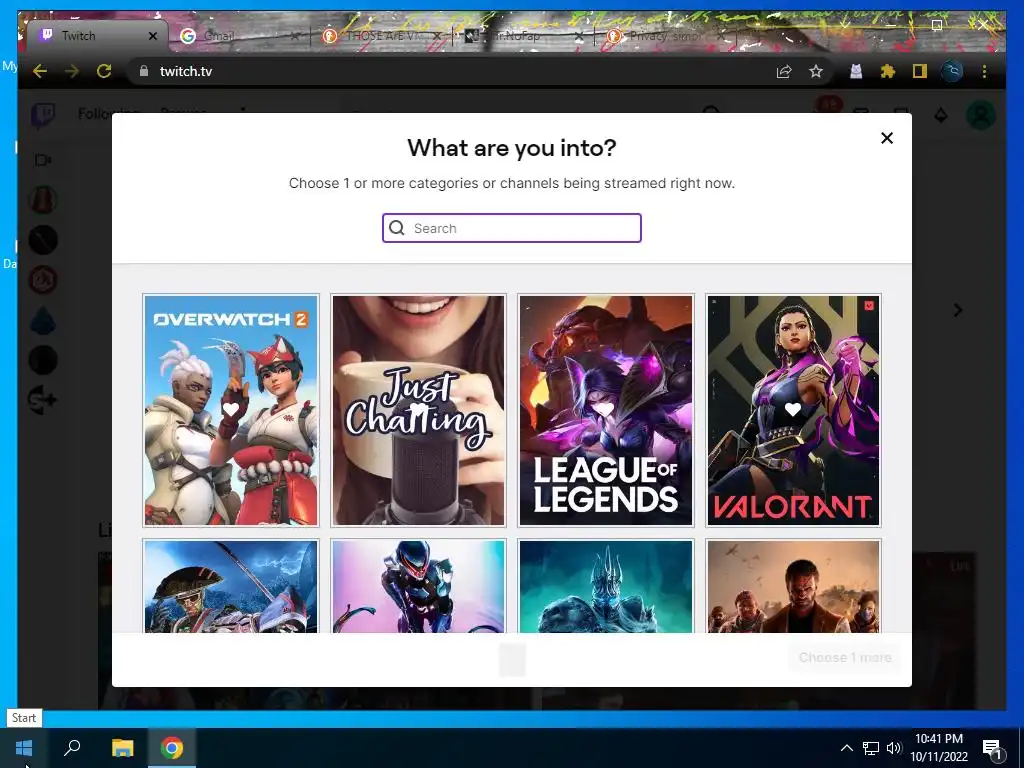This screenshot has width=1024, height=768.
Task: Select the Overwatch 2 category card
Action: tap(231, 410)
